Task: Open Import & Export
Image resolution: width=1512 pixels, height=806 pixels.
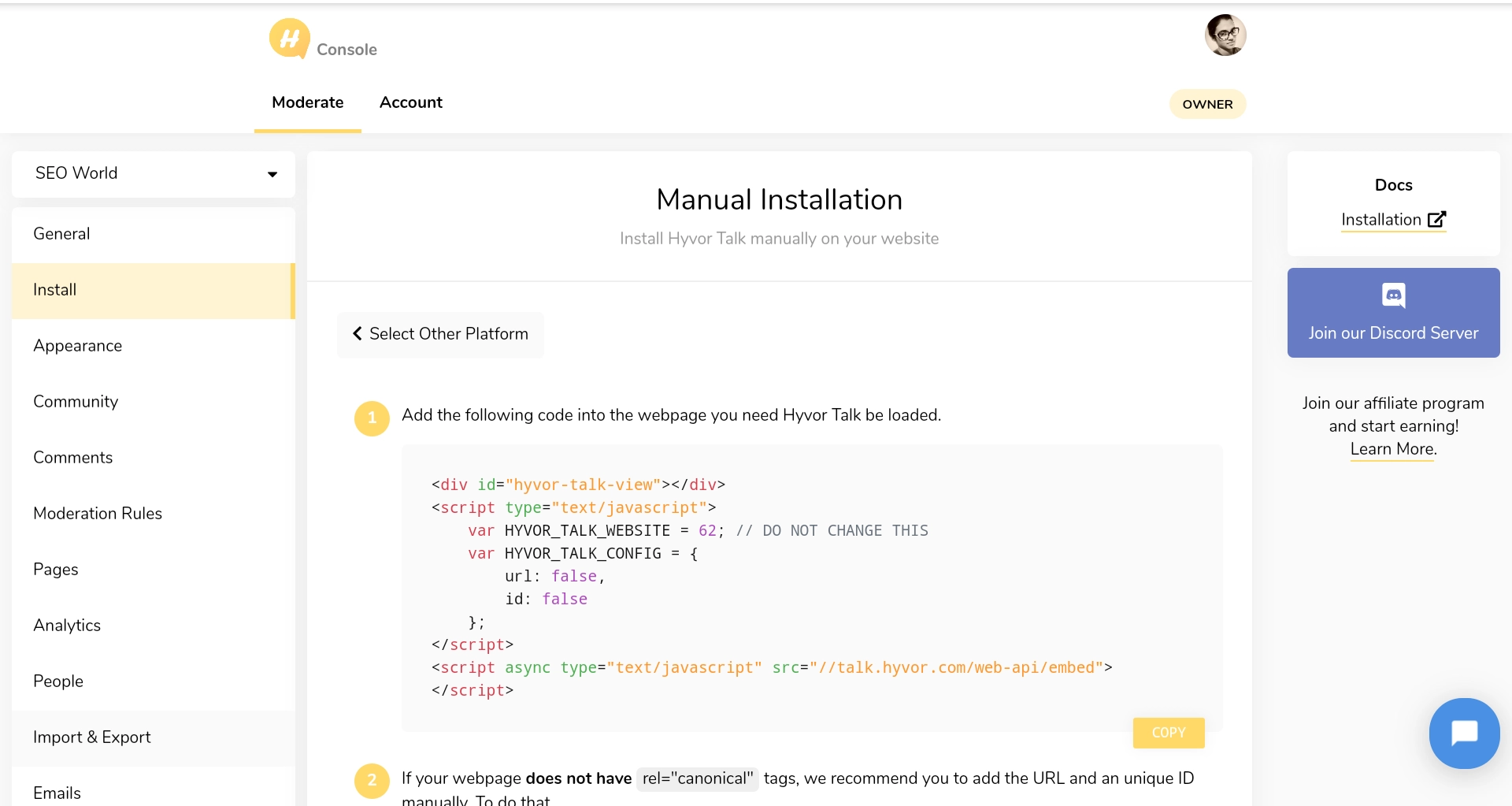Action: (x=154, y=737)
